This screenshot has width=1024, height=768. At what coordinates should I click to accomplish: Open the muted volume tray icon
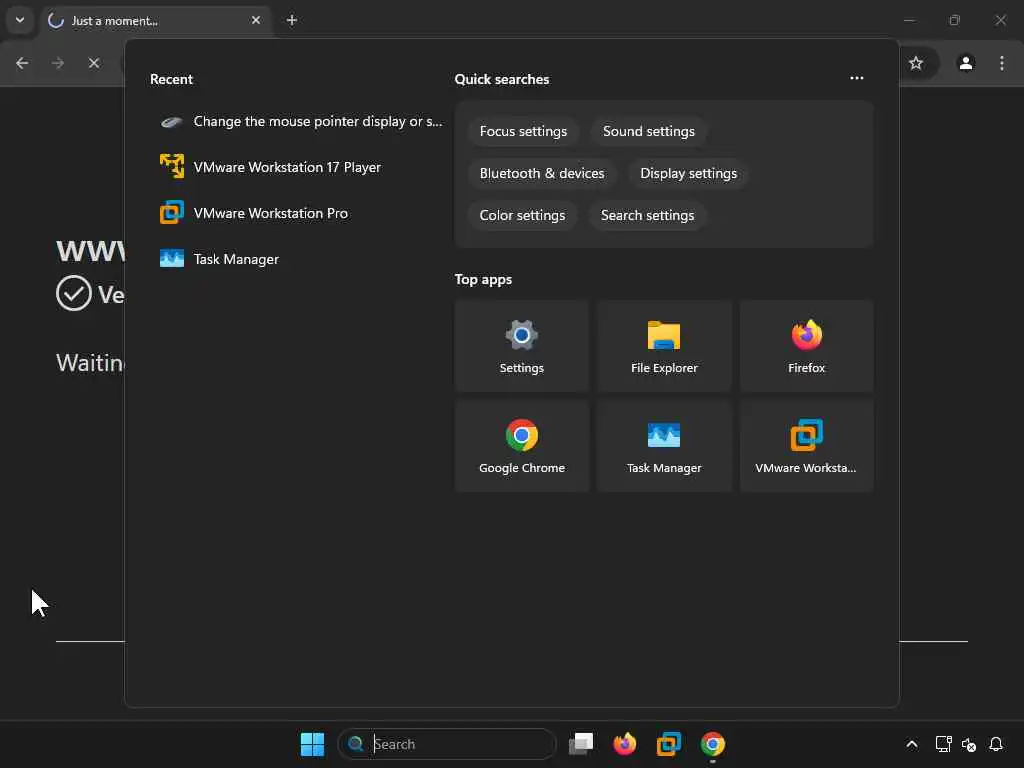(968, 744)
